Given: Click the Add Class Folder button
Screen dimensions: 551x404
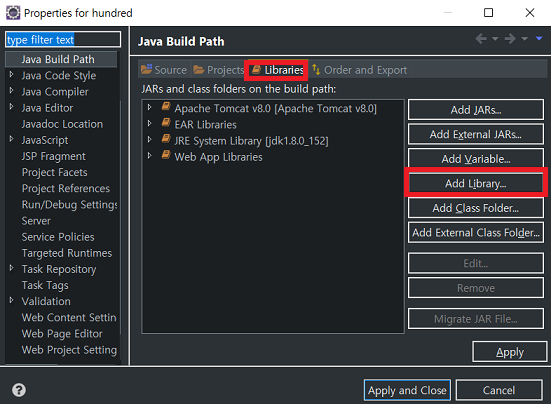Looking at the screenshot, I should point(476,208).
